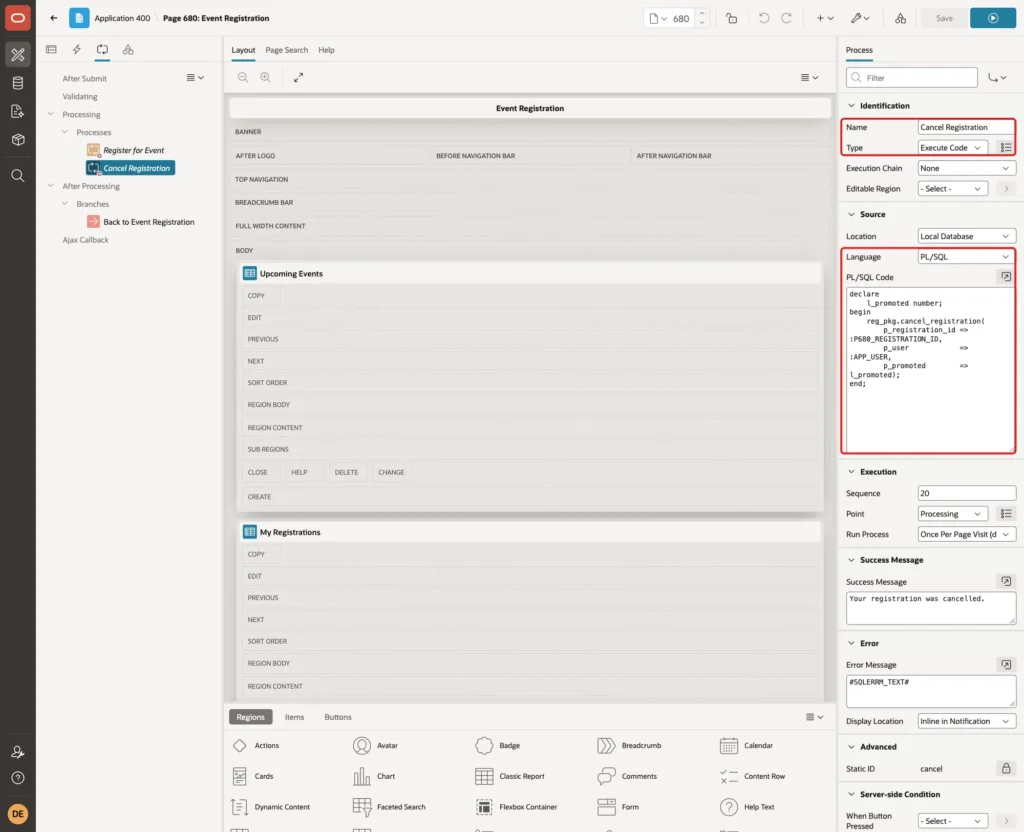Open the Create plus menu
This screenshot has width=1024, height=832.
825,18
